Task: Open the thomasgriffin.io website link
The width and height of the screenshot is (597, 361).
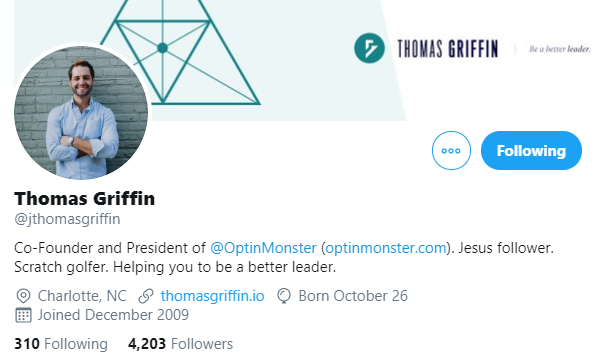Action: 212,296
